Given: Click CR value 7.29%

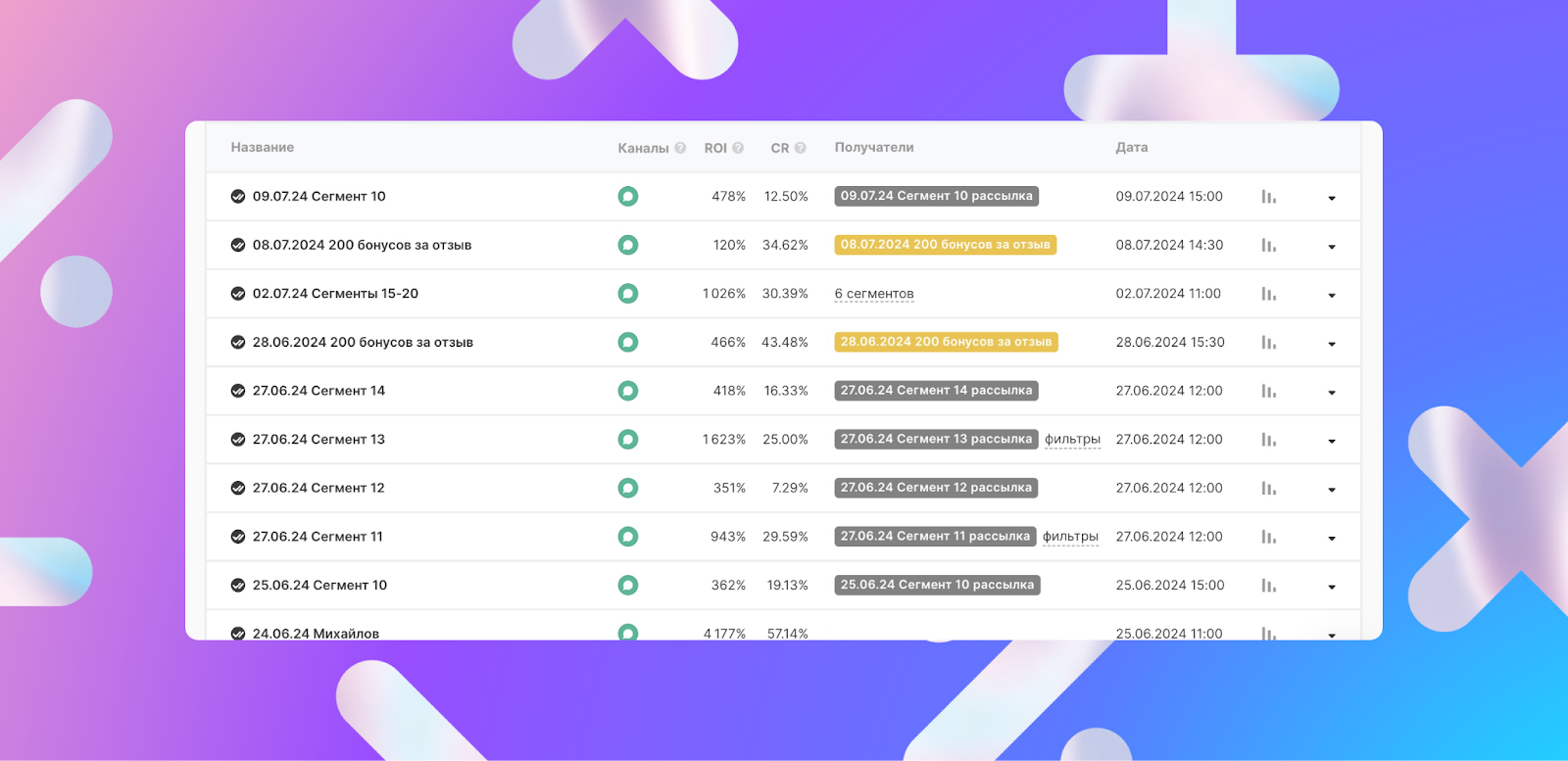Looking at the screenshot, I should (x=790, y=488).
